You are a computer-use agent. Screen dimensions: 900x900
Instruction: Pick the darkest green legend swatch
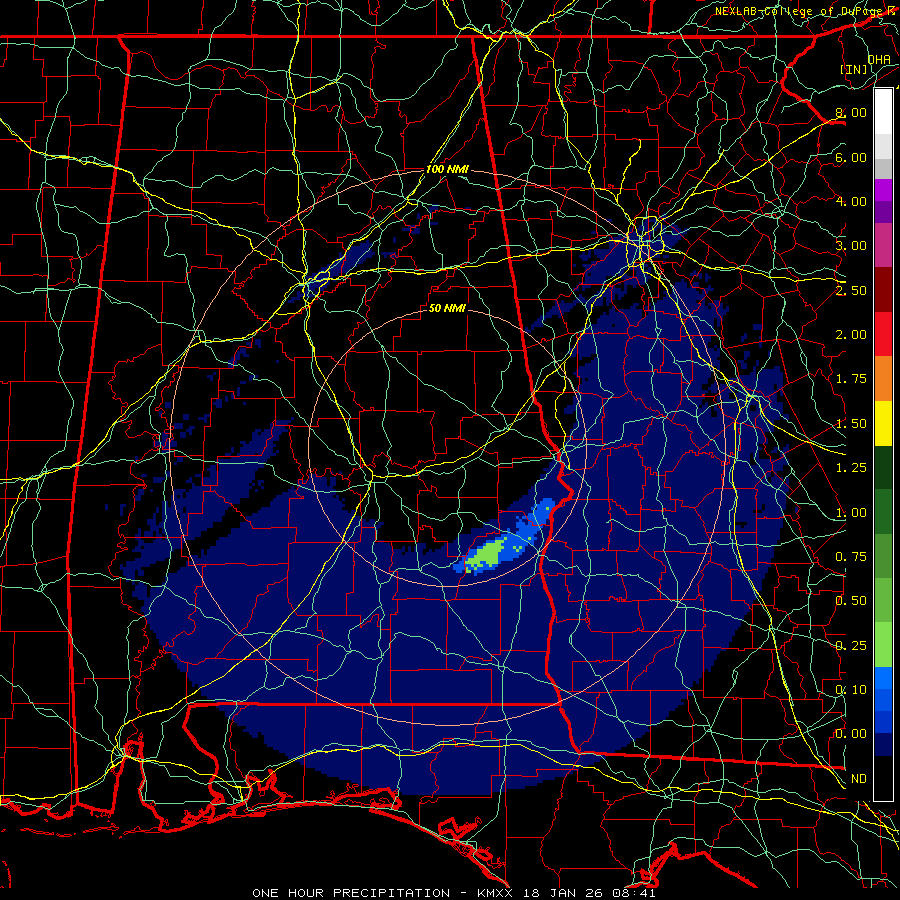(883, 467)
